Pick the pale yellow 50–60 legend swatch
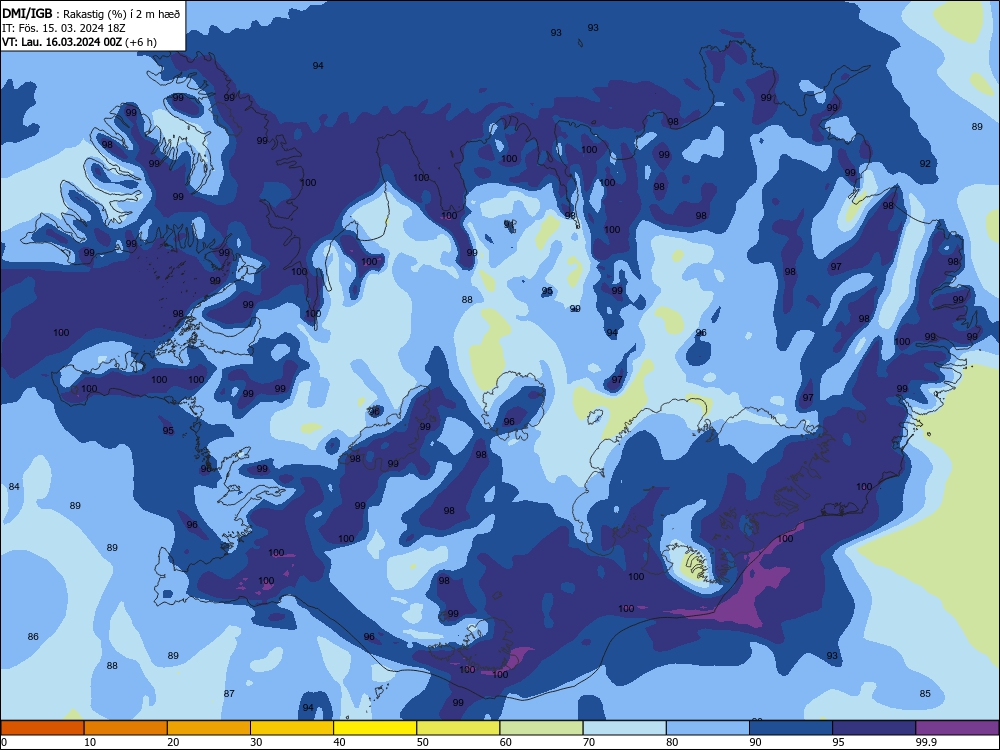1000x750 pixels. pos(458,728)
